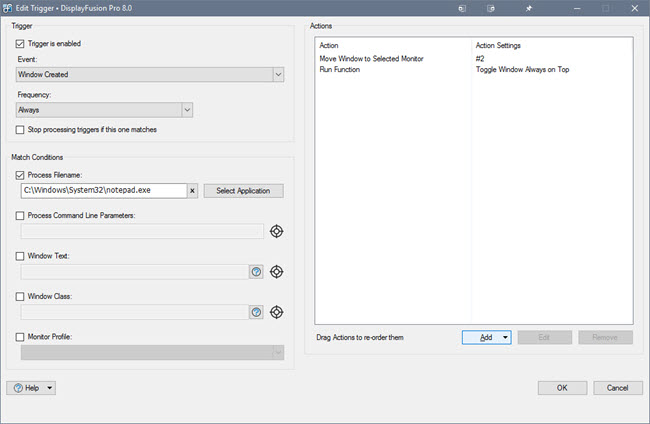Open the help icon beside Window Class field
The image size is (650, 424).
[x=257, y=312]
